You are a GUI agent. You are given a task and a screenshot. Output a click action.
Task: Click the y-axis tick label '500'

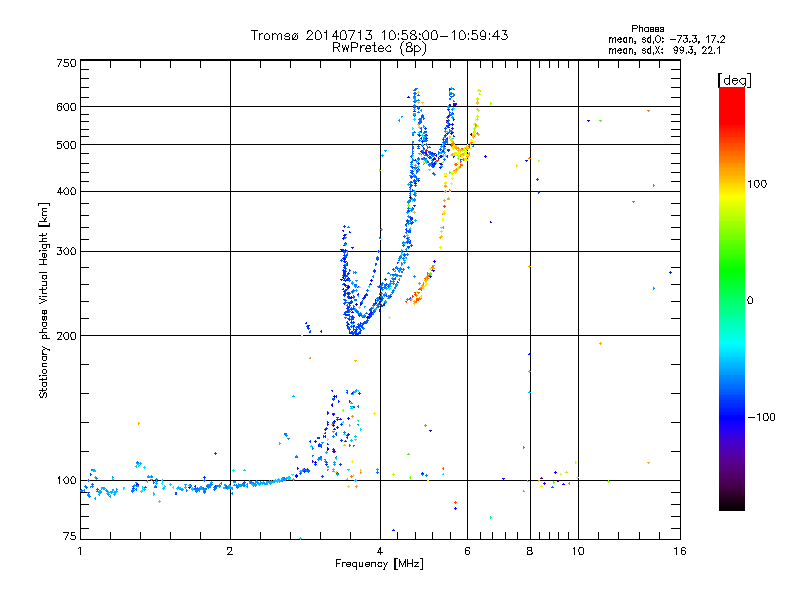66,145
